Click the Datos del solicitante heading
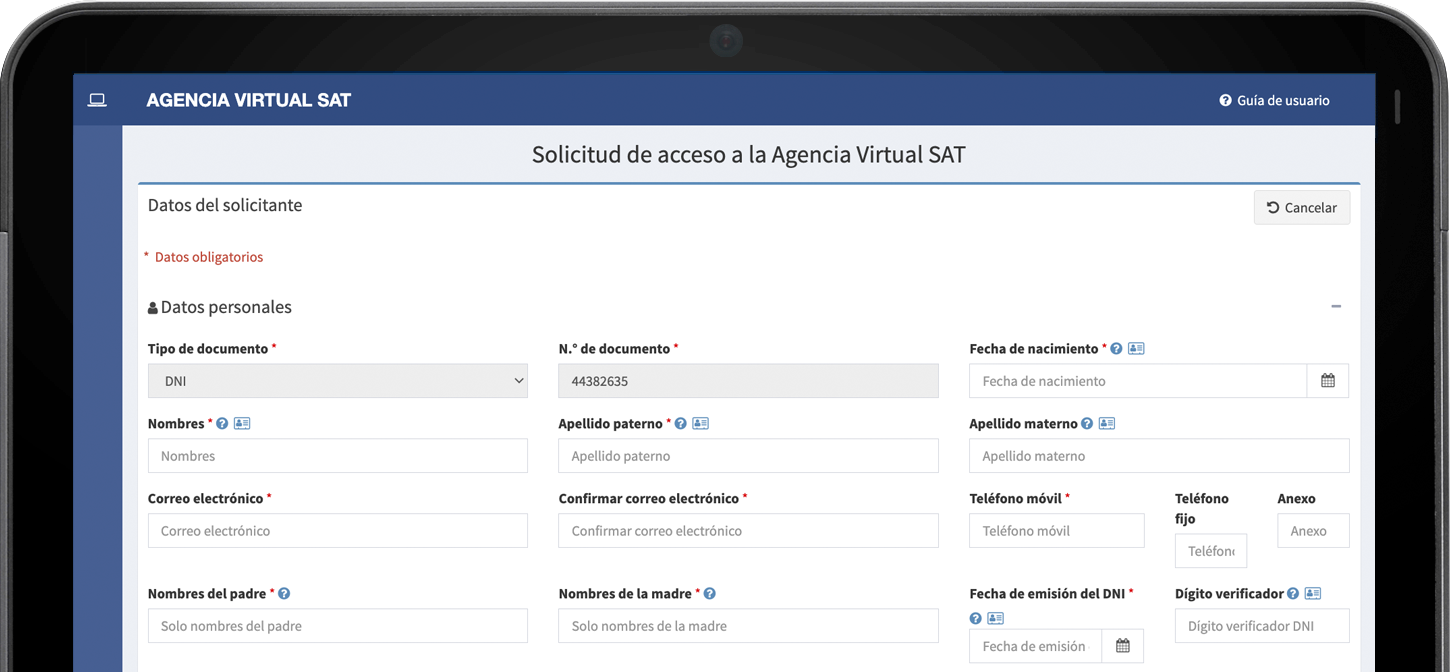 tap(225, 205)
